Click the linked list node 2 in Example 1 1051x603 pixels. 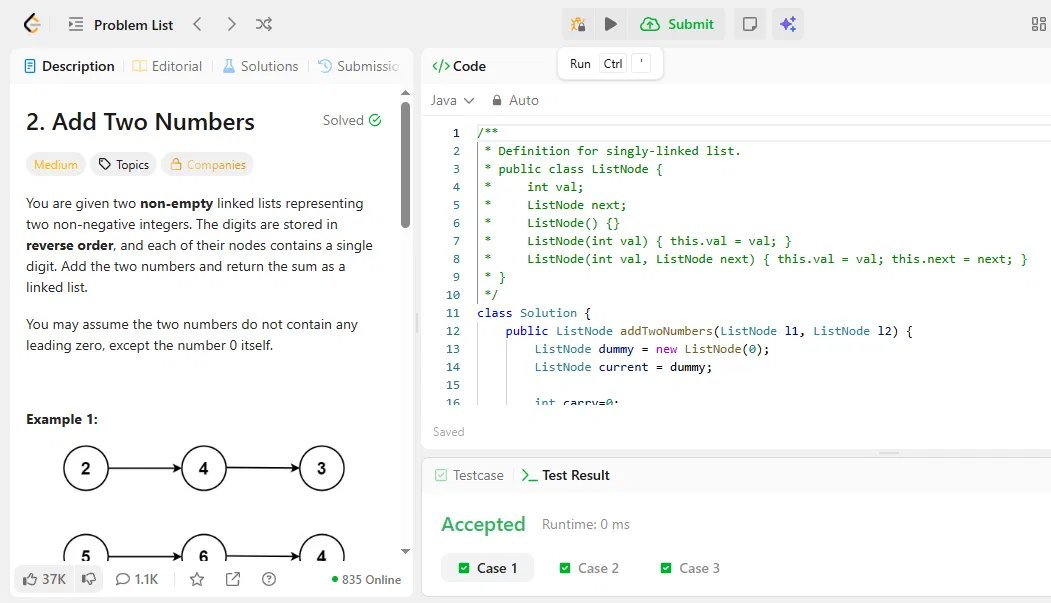click(x=86, y=468)
